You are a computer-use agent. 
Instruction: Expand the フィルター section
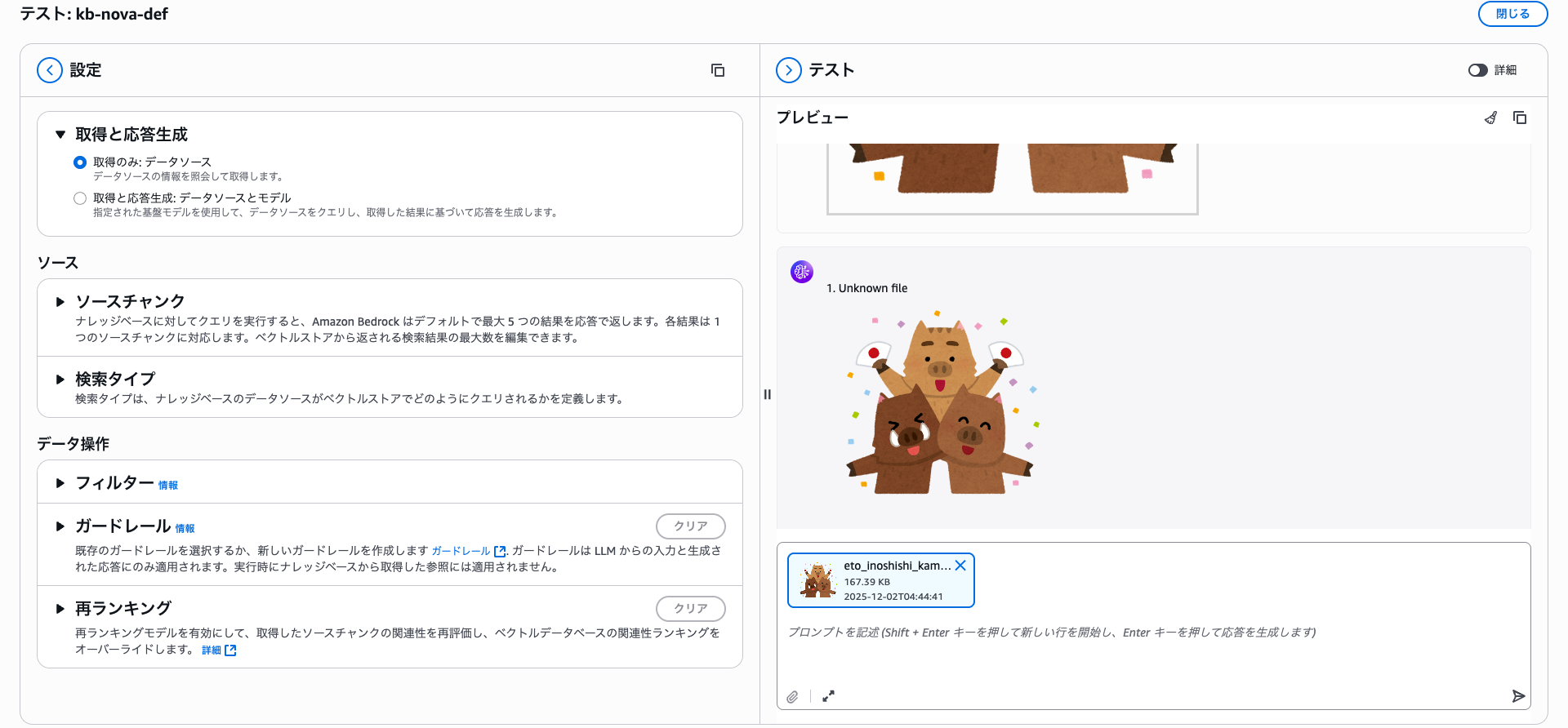pyautogui.click(x=60, y=483)
